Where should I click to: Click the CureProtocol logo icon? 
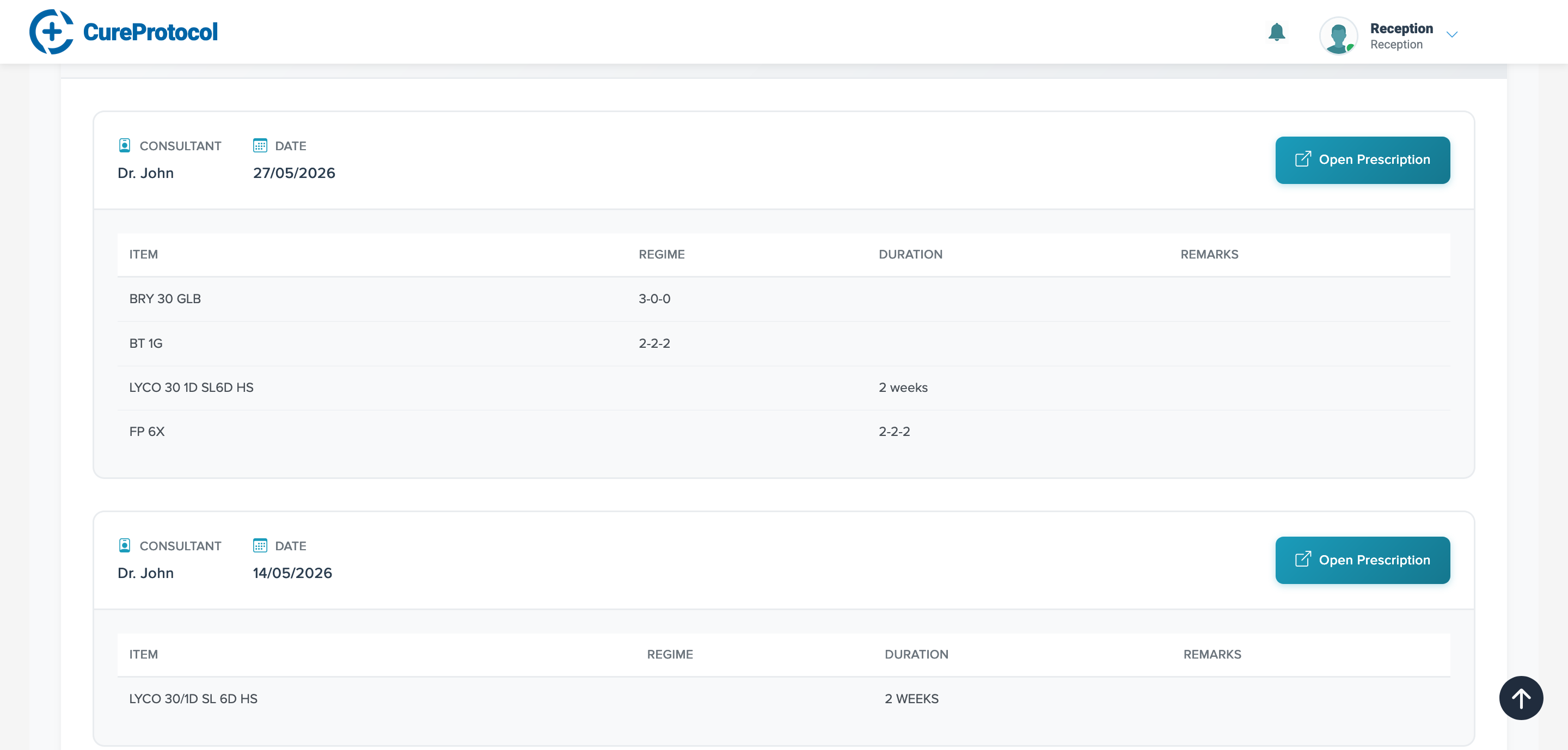pos(51,32)
